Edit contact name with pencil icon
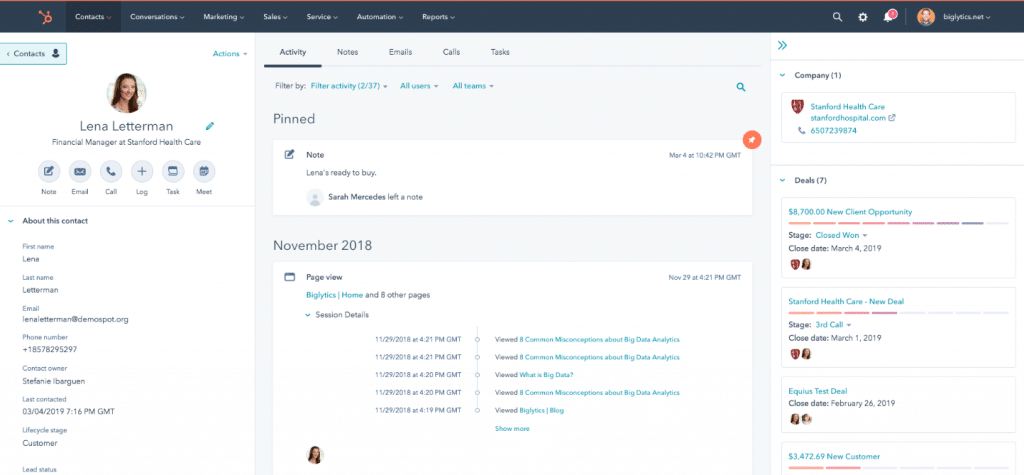Screen dimensions: 1024x475 (210, 127)
